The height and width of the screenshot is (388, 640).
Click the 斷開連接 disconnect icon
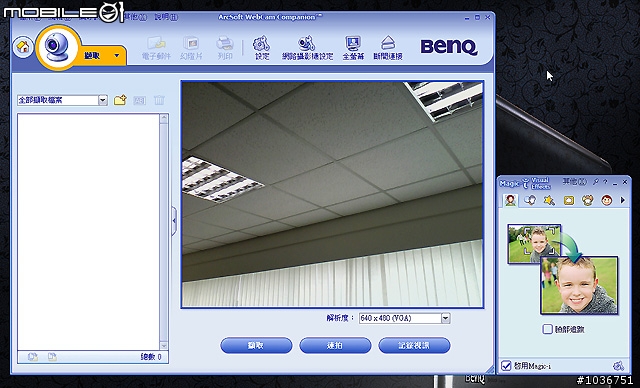tap(388, 48)
